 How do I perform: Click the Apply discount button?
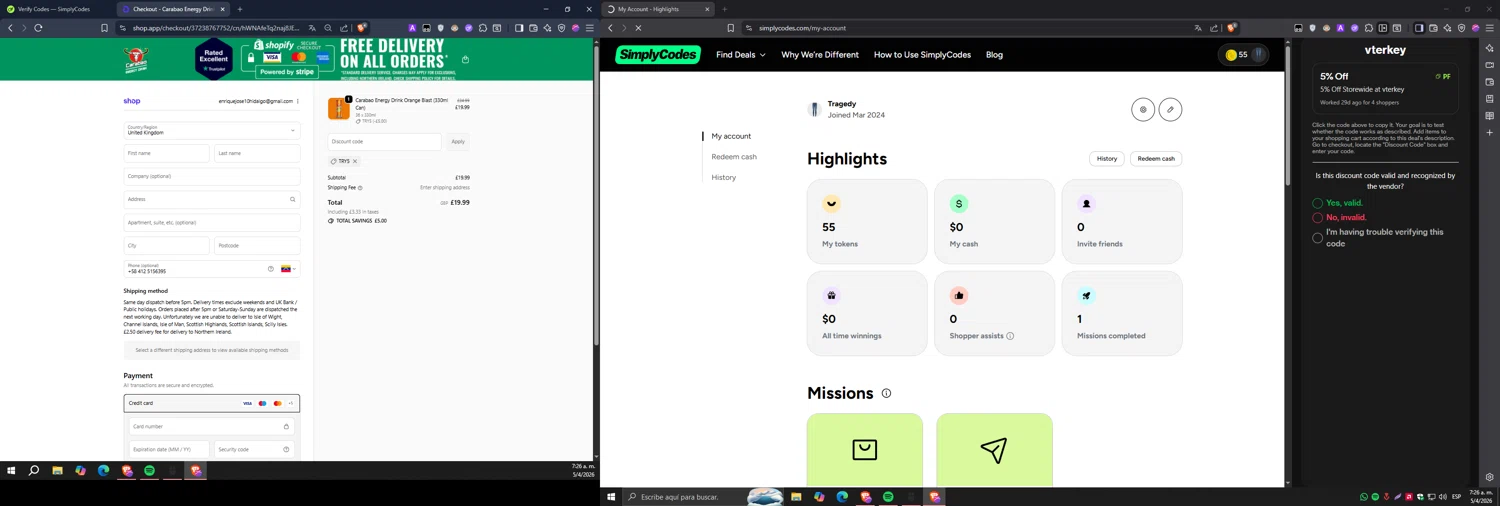(x=458, y=142)
